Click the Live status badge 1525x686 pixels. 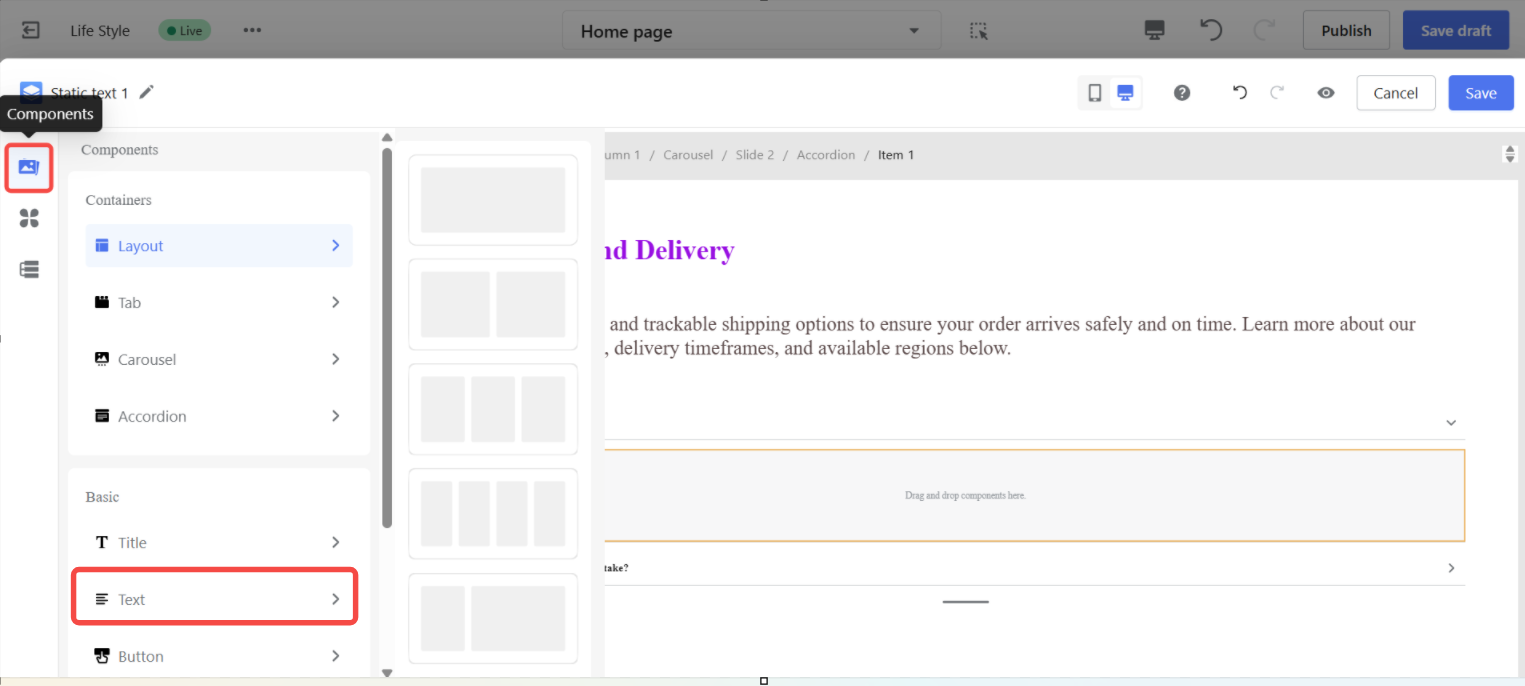click(184, 31)
